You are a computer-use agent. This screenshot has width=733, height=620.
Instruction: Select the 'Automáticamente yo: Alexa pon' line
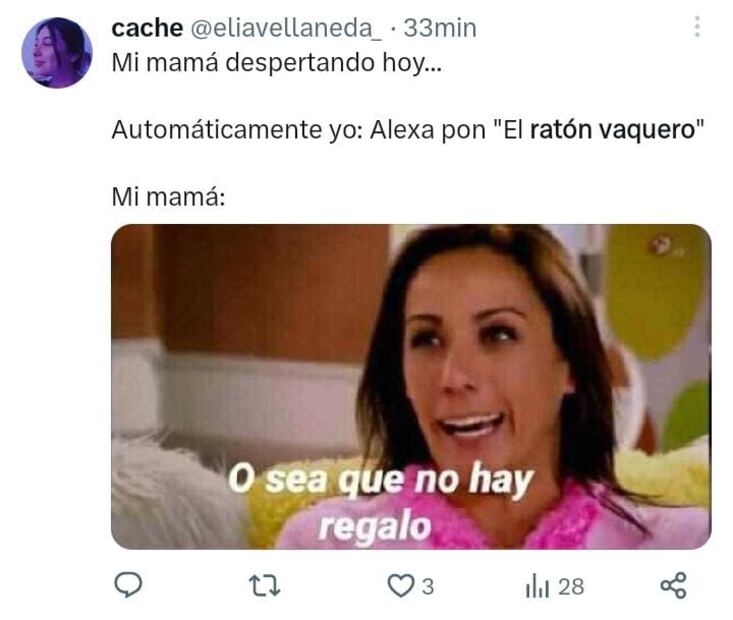(x=298, y=130)
